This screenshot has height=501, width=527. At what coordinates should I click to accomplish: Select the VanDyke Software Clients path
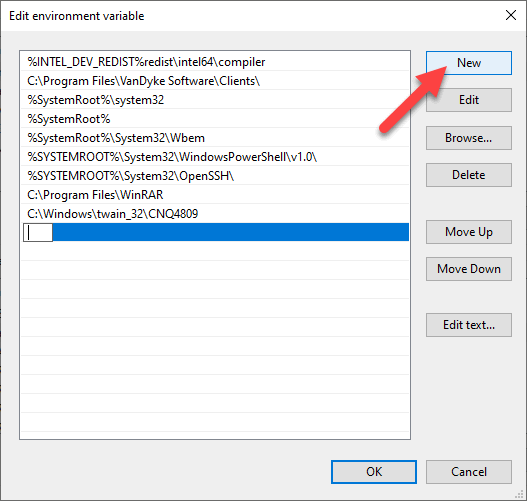[x=215, y=81]
